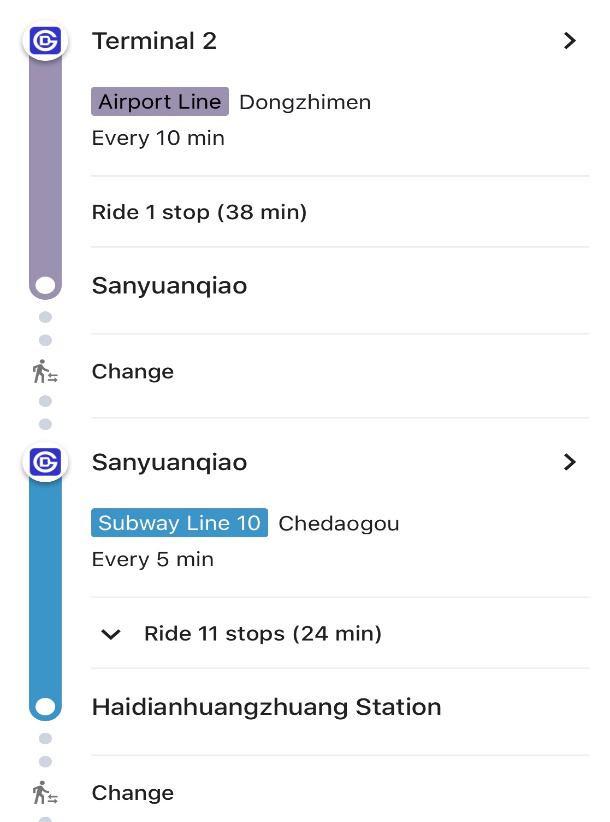The image size is (610, 822).
Task: Open Sanyuanqiao station details chevron
Action: click(x=570, y=462)
